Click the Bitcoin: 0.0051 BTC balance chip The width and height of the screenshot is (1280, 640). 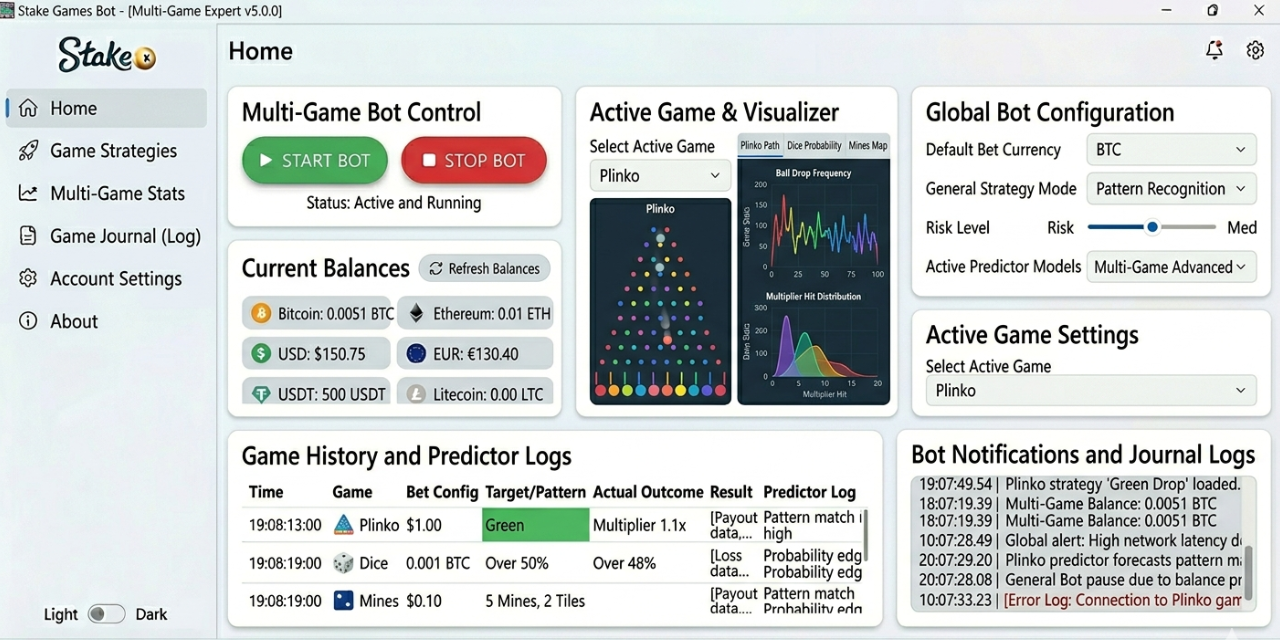coord(318,314)
